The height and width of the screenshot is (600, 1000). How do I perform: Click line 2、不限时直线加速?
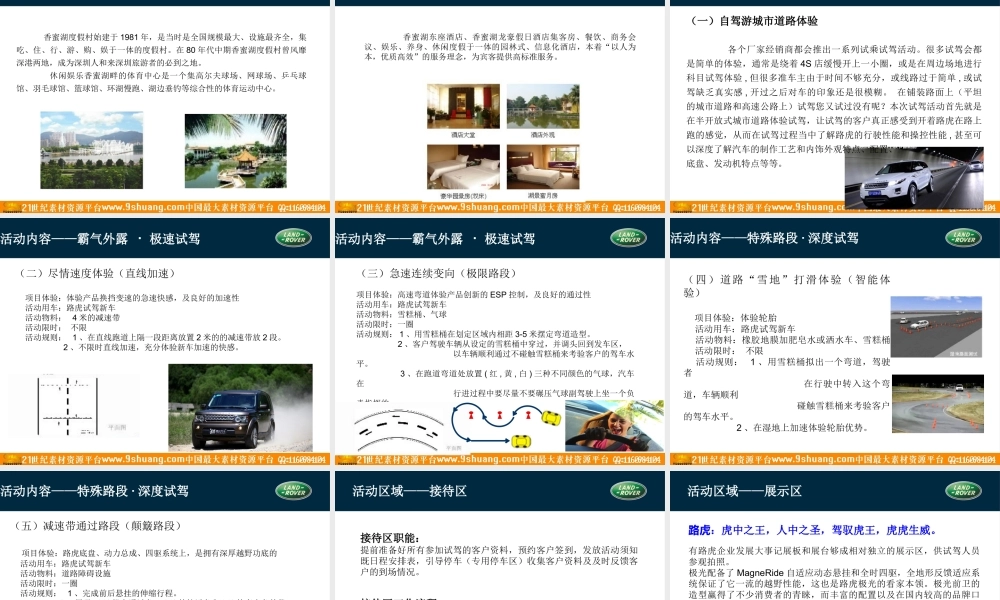(150, 347)
